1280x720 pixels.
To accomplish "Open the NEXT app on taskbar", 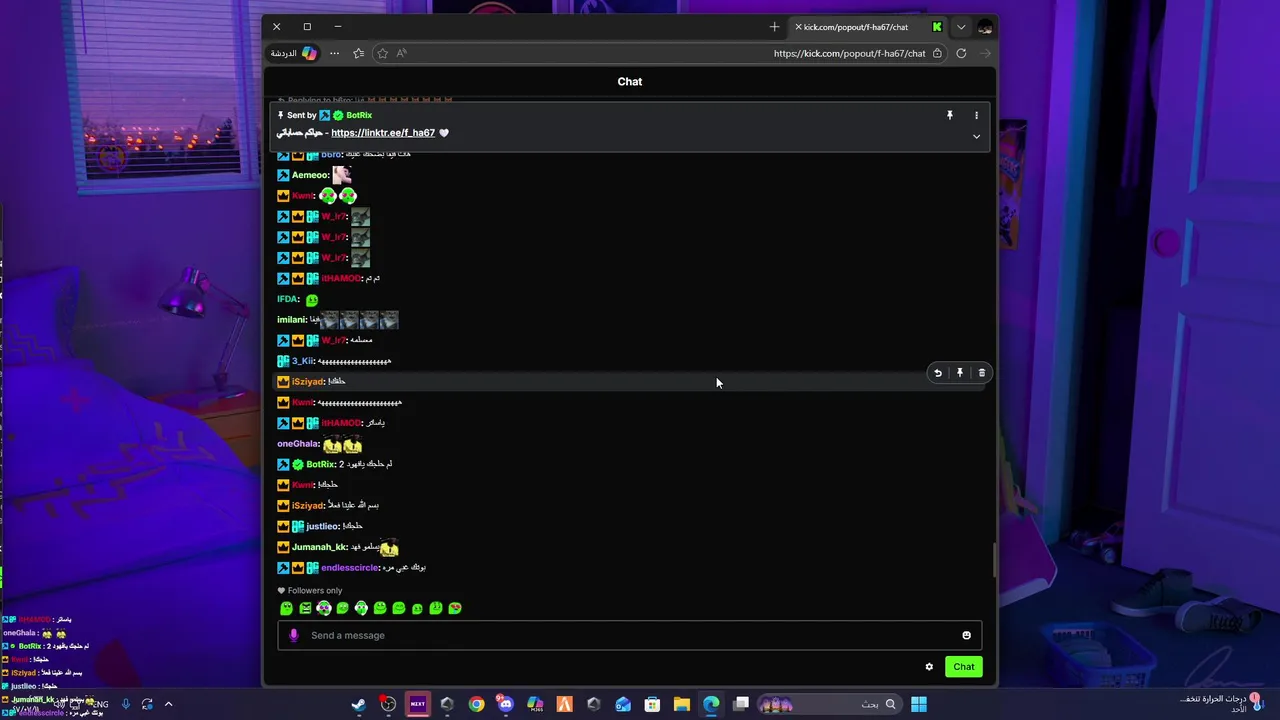I will [x=417, y=704].
